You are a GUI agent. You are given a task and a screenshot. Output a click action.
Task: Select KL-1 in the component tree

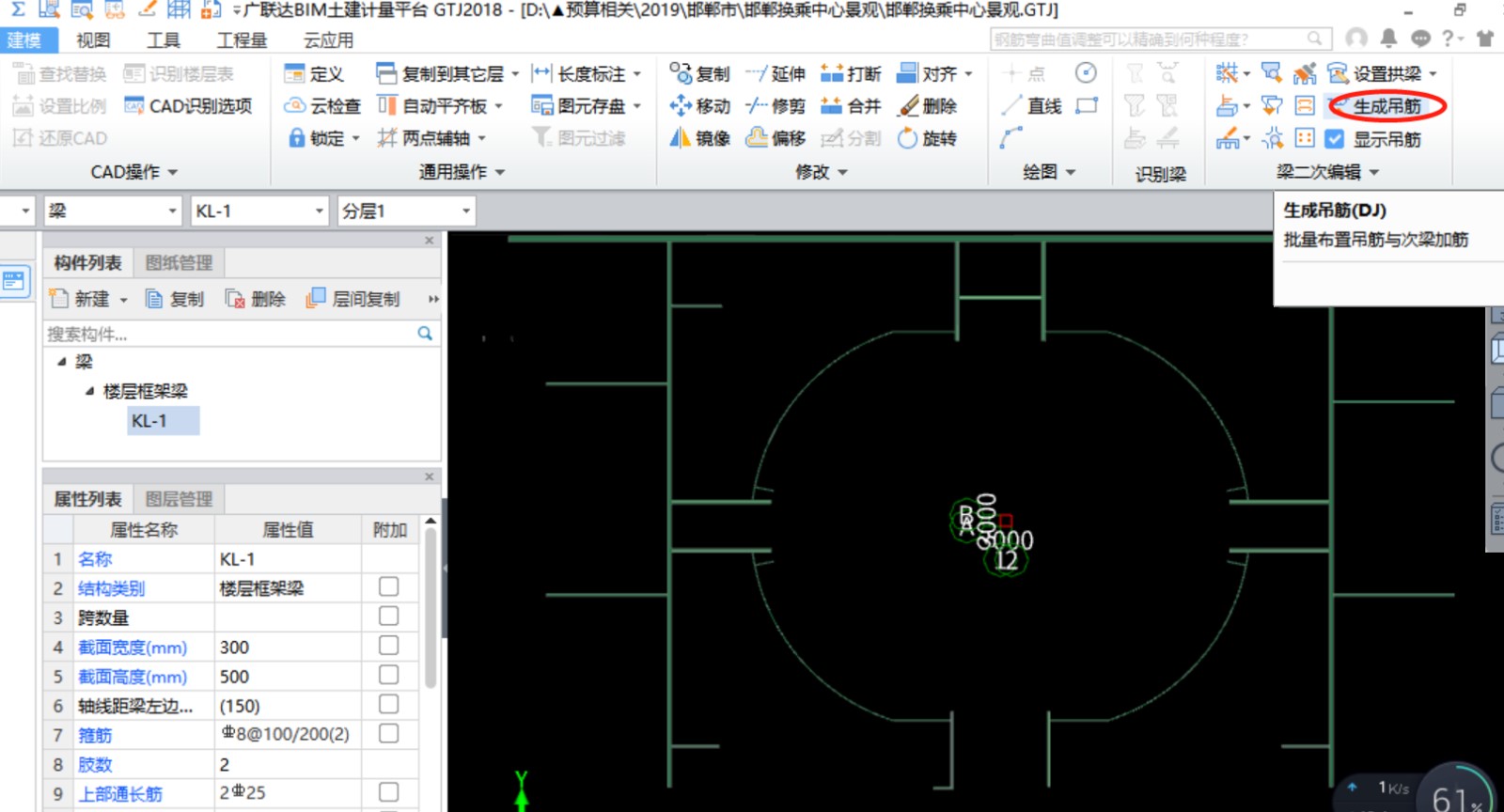(163, 421)
